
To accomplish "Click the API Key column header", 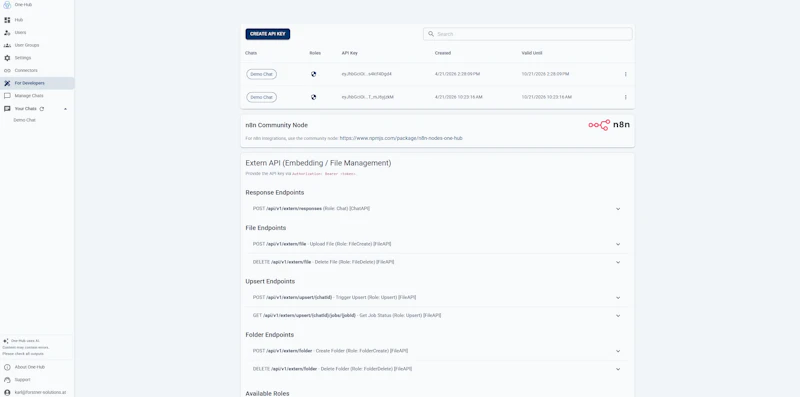I will [x=349, y=53].
